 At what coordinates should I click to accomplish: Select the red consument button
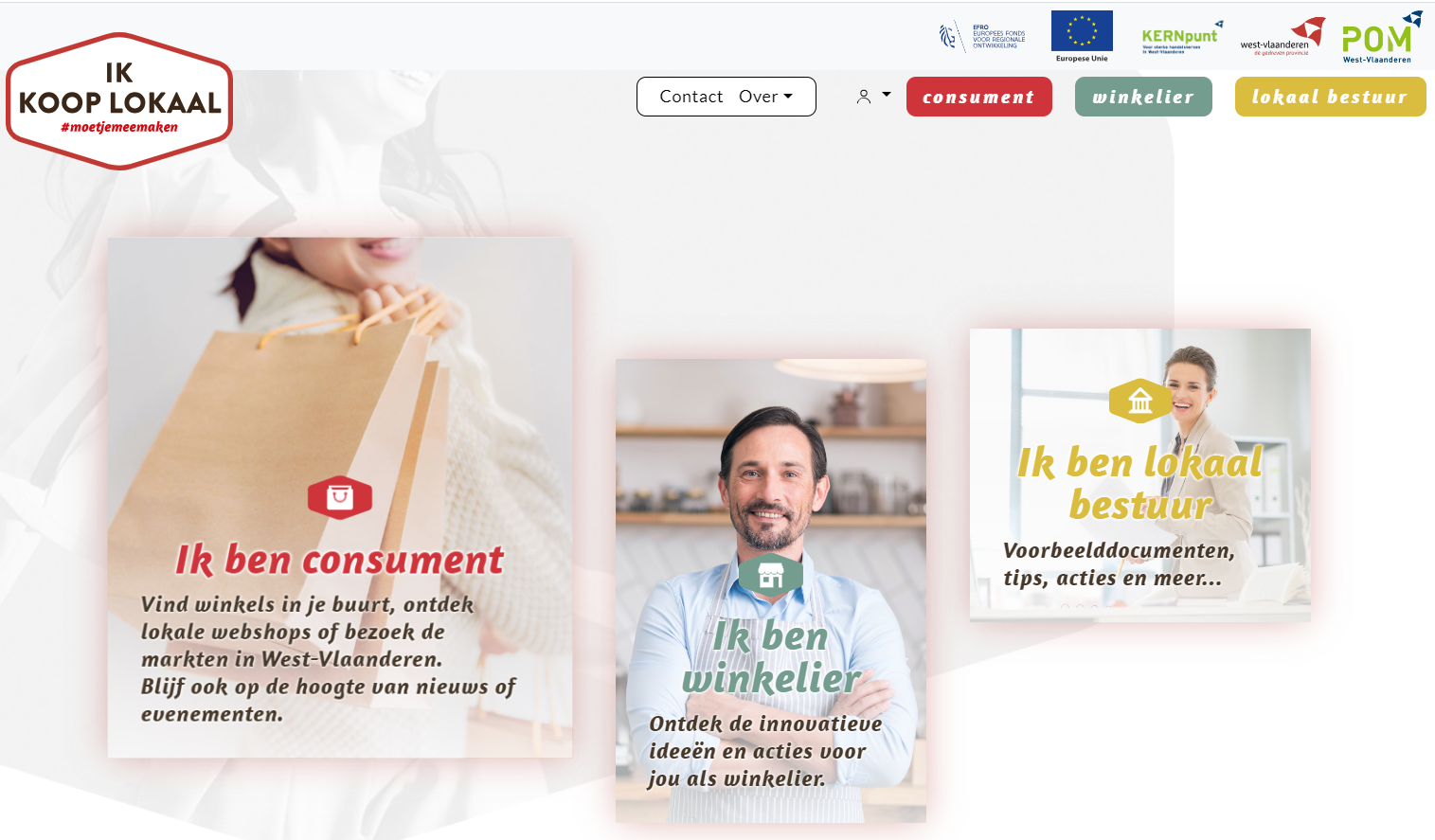coord(979,97)
